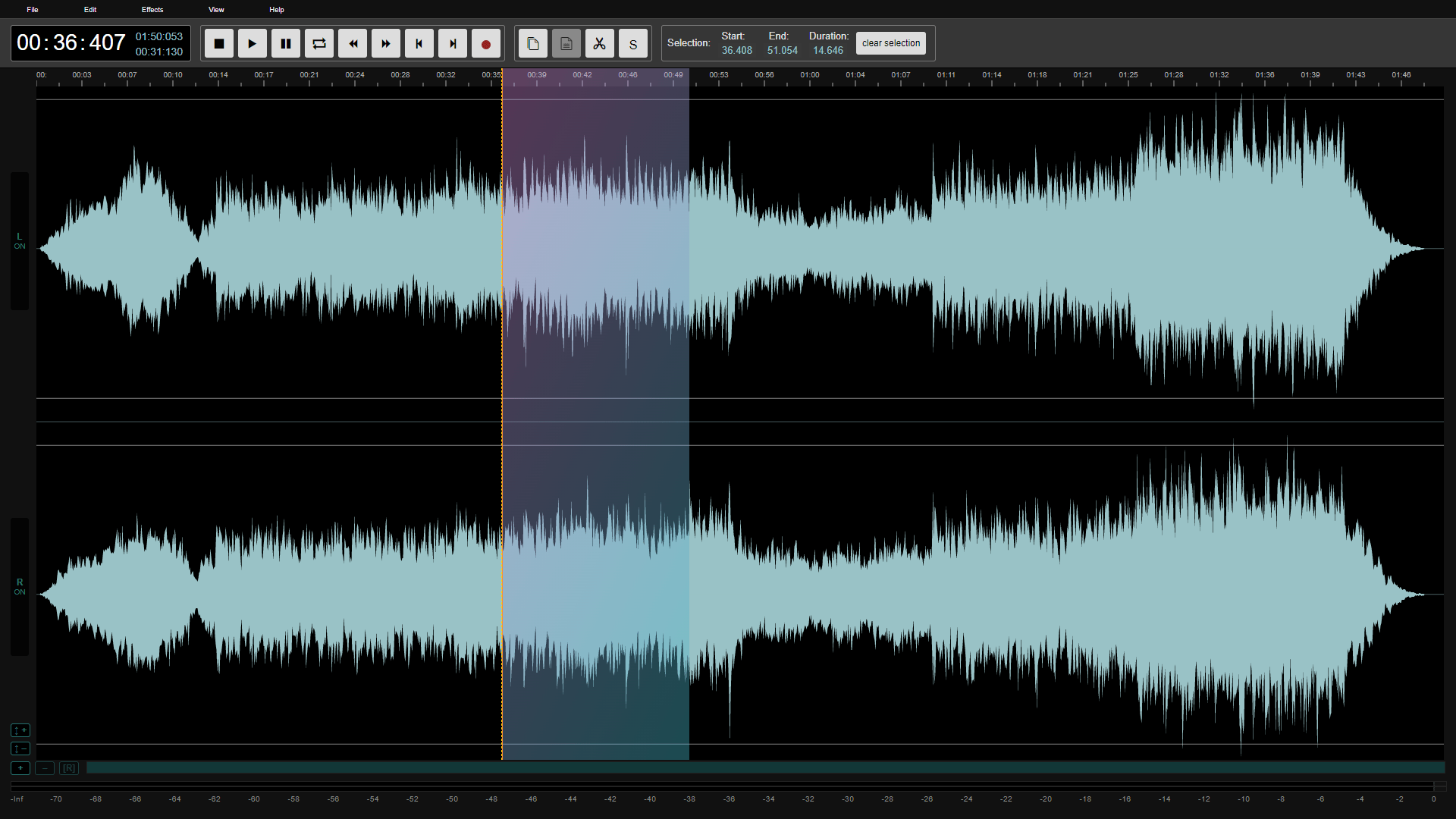1456x819 pixels.
Task: Click the Skip to Start button
Action: [x=419, y=43]
